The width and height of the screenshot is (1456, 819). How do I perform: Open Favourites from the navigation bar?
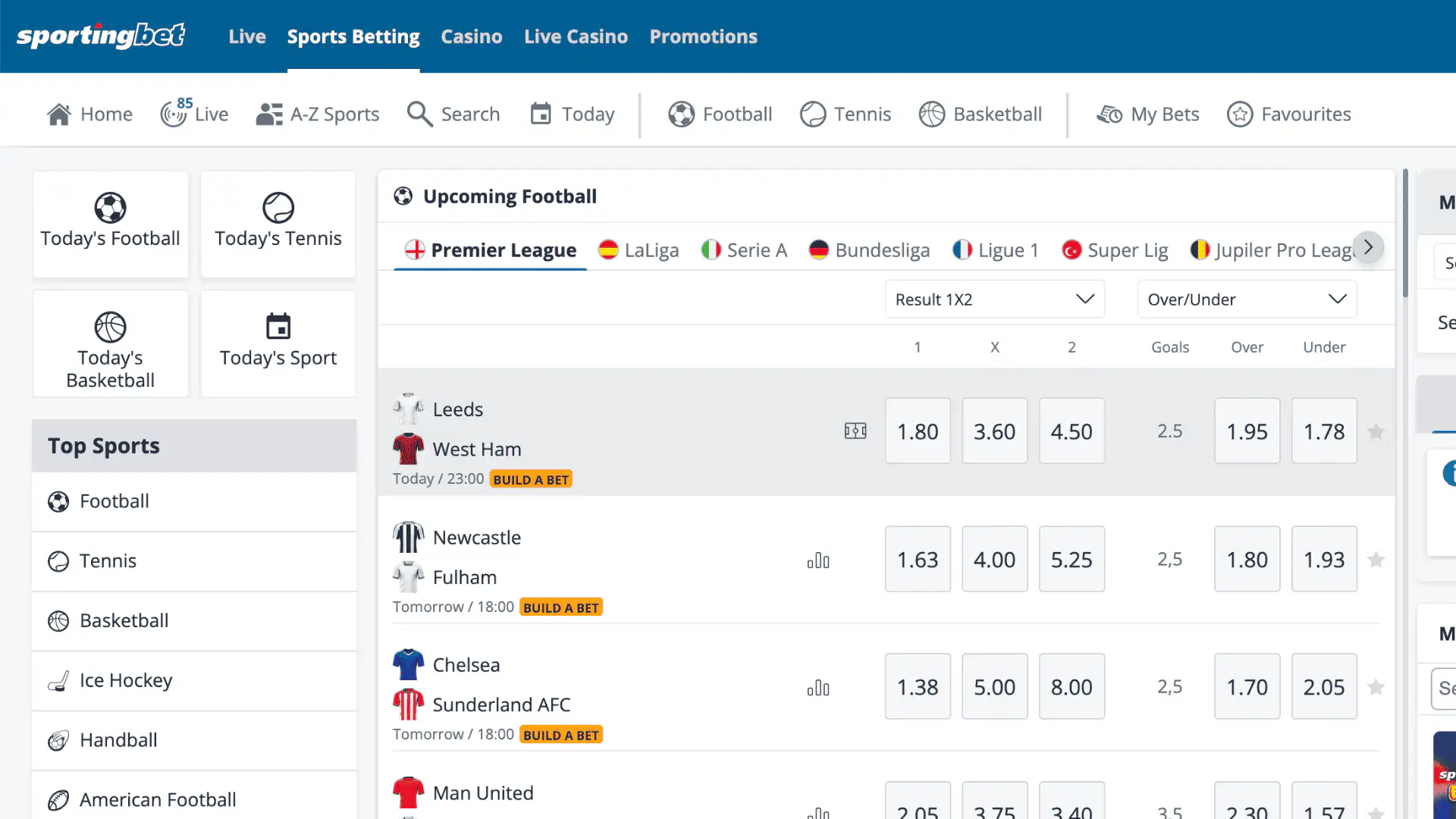click(x=1289, y=114)
